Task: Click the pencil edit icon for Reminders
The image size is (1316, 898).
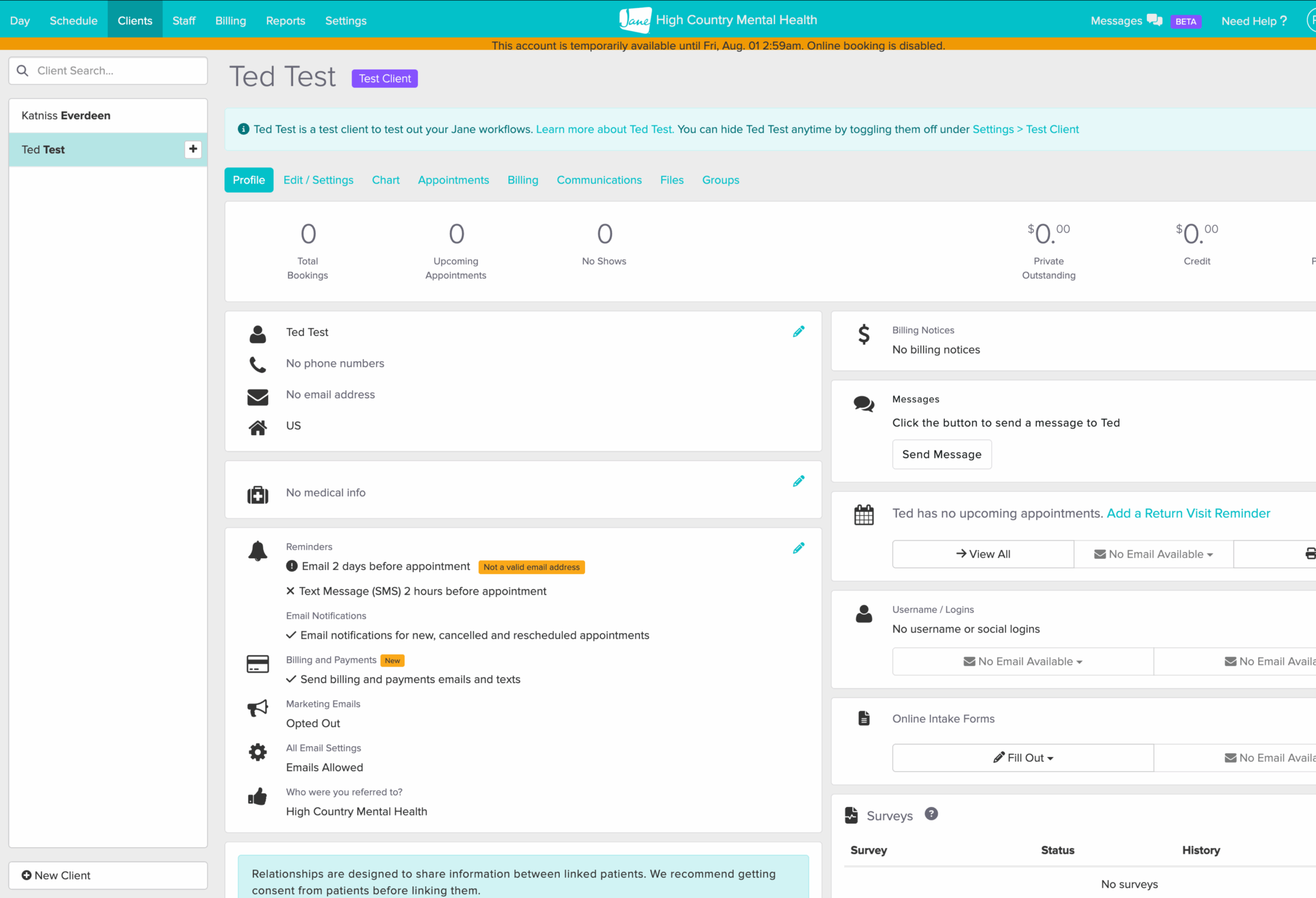Action: point(798,548)
